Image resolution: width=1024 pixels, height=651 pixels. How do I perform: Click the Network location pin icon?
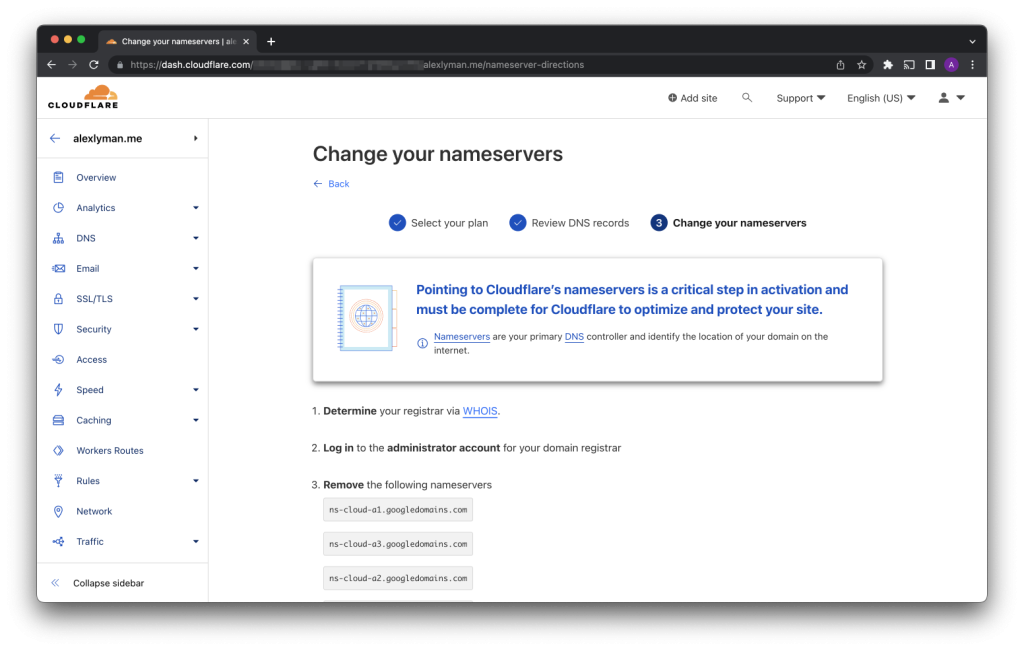[x=57, y=512]
